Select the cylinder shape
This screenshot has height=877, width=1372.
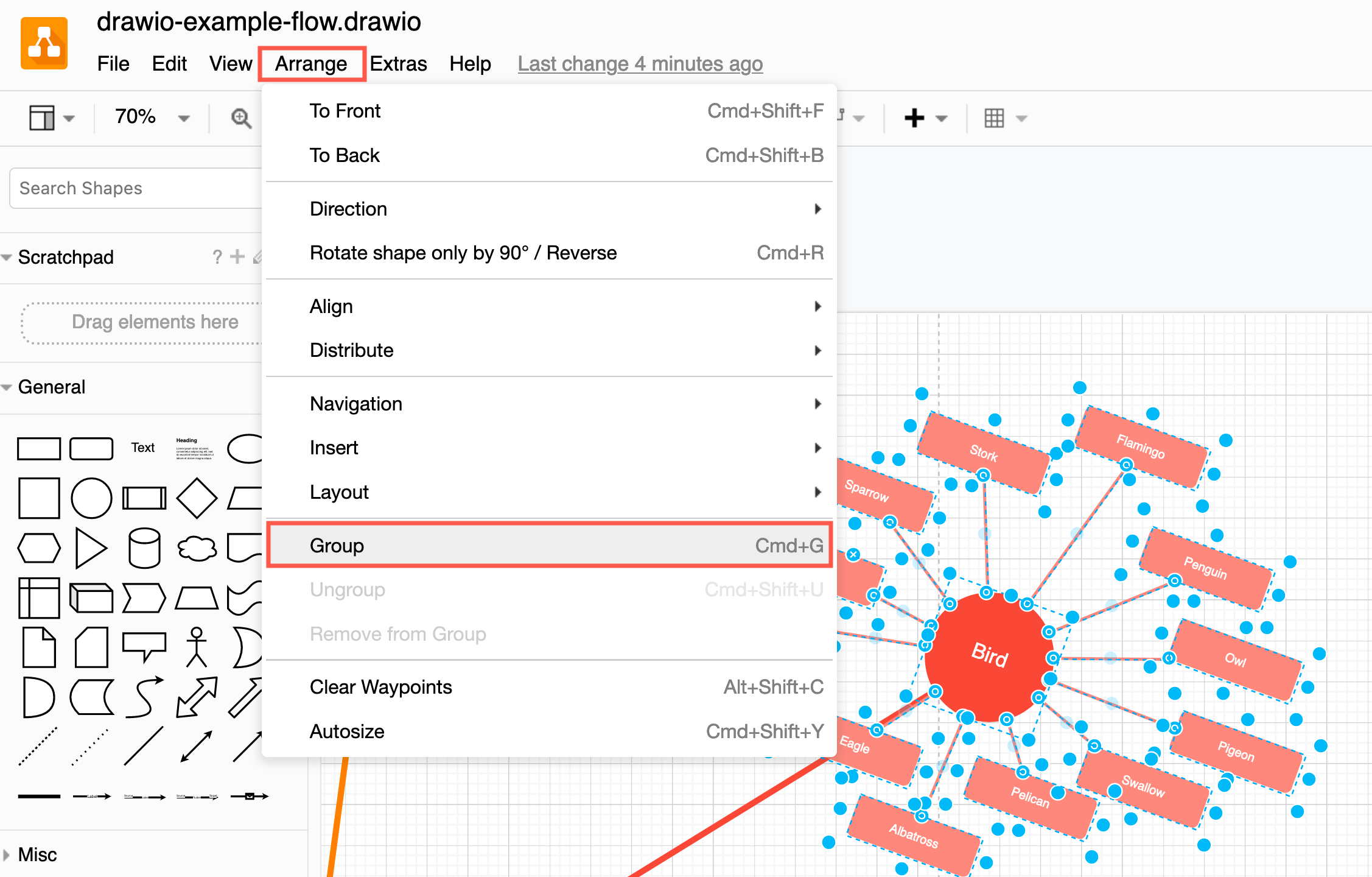point(144,548)
